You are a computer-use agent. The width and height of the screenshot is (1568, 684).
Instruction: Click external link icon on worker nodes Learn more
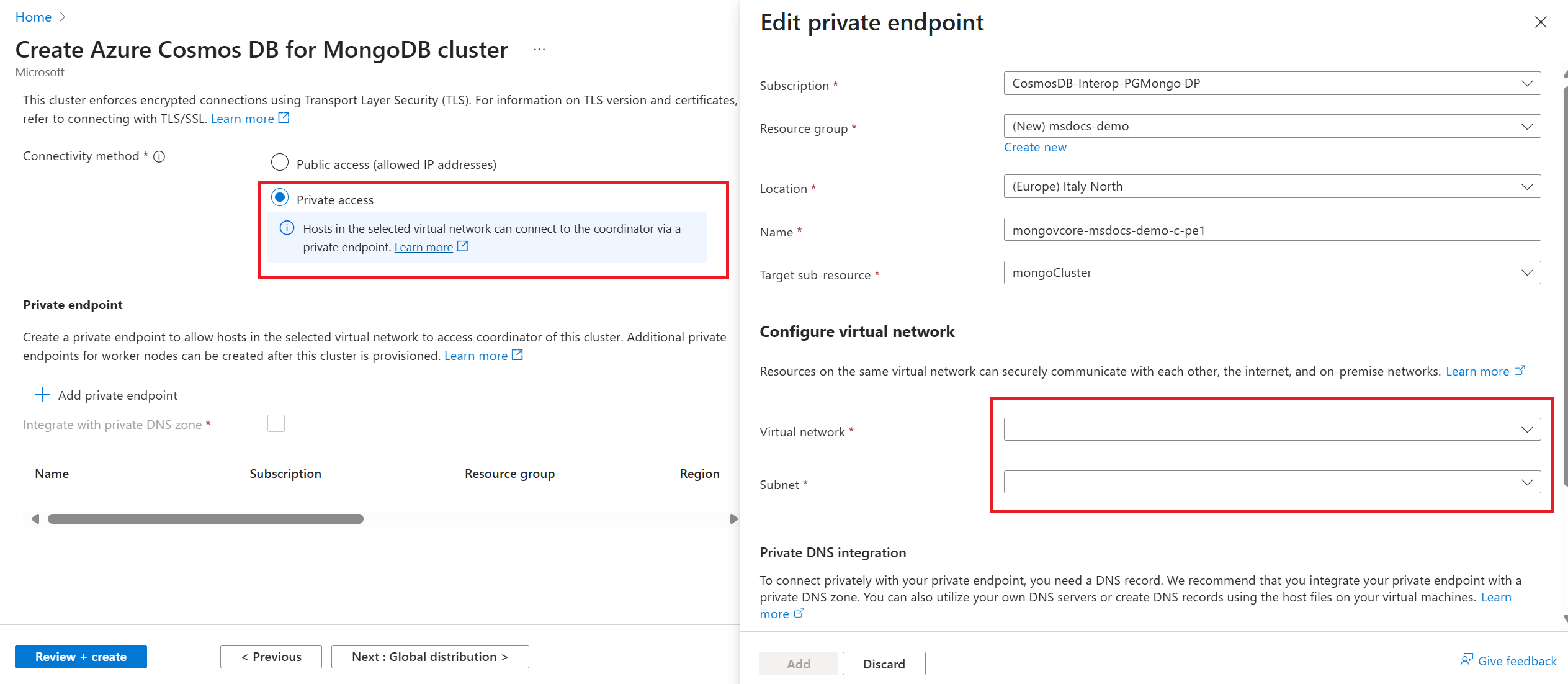pyautogui.click(x=517, y=354)
